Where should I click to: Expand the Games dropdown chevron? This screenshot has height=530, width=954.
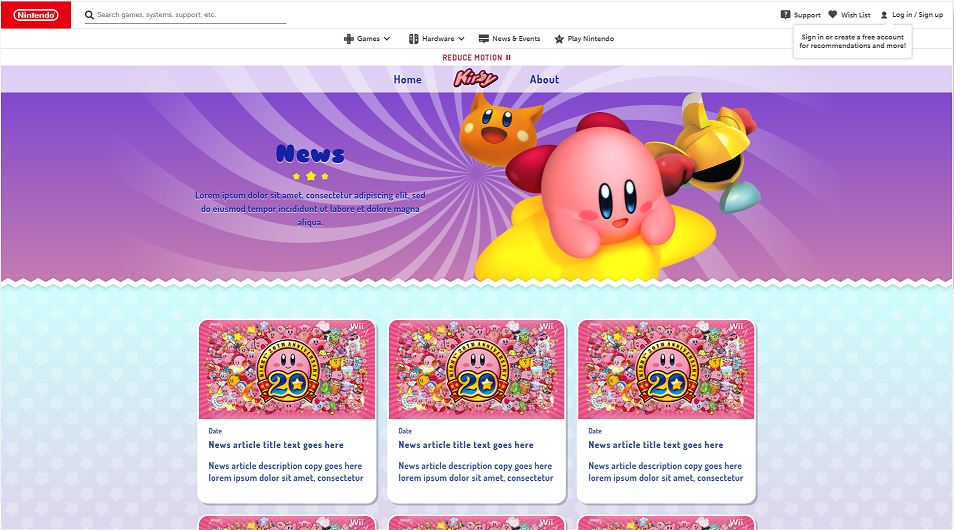(386, 38)
